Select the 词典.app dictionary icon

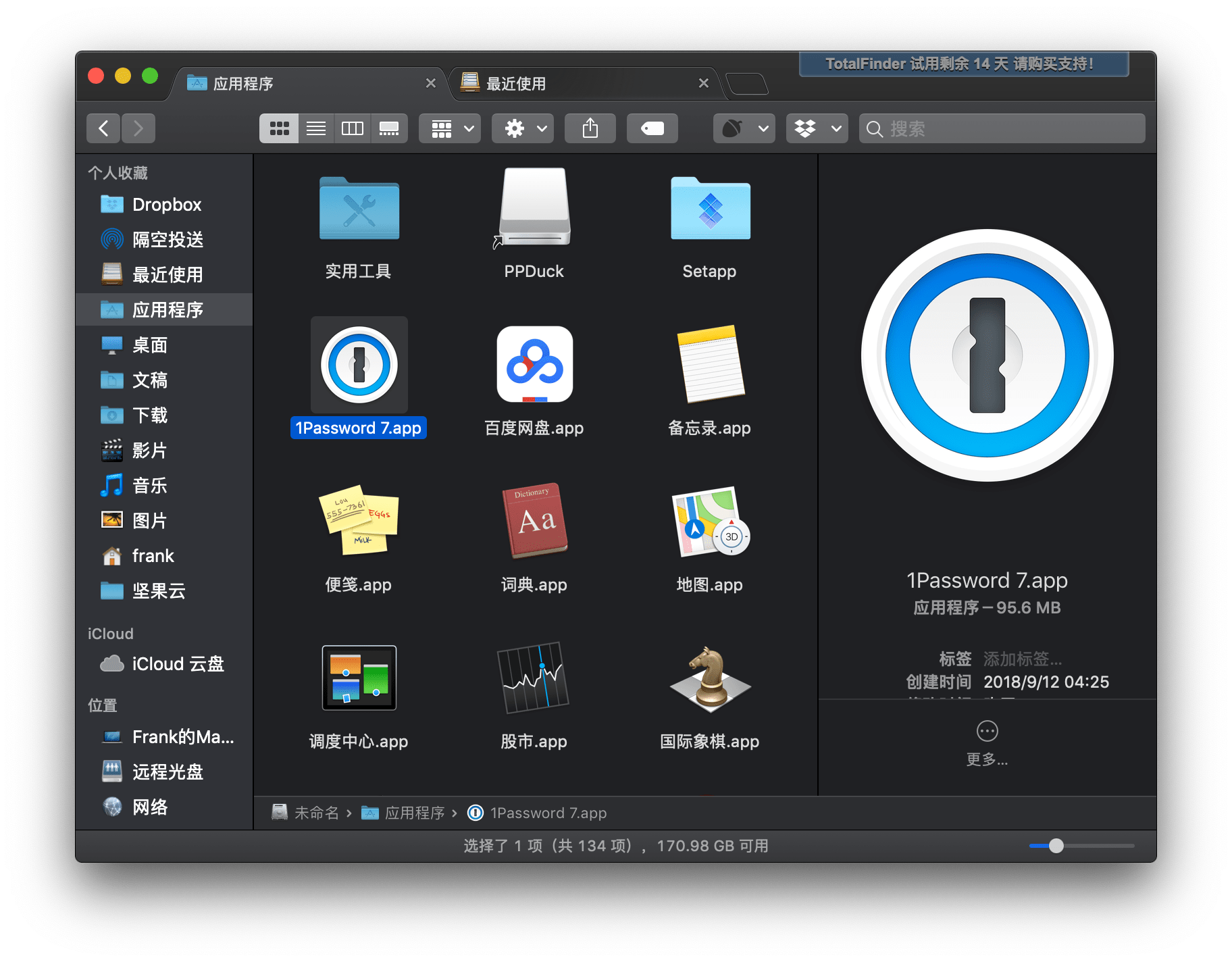(x=534, y=520)
